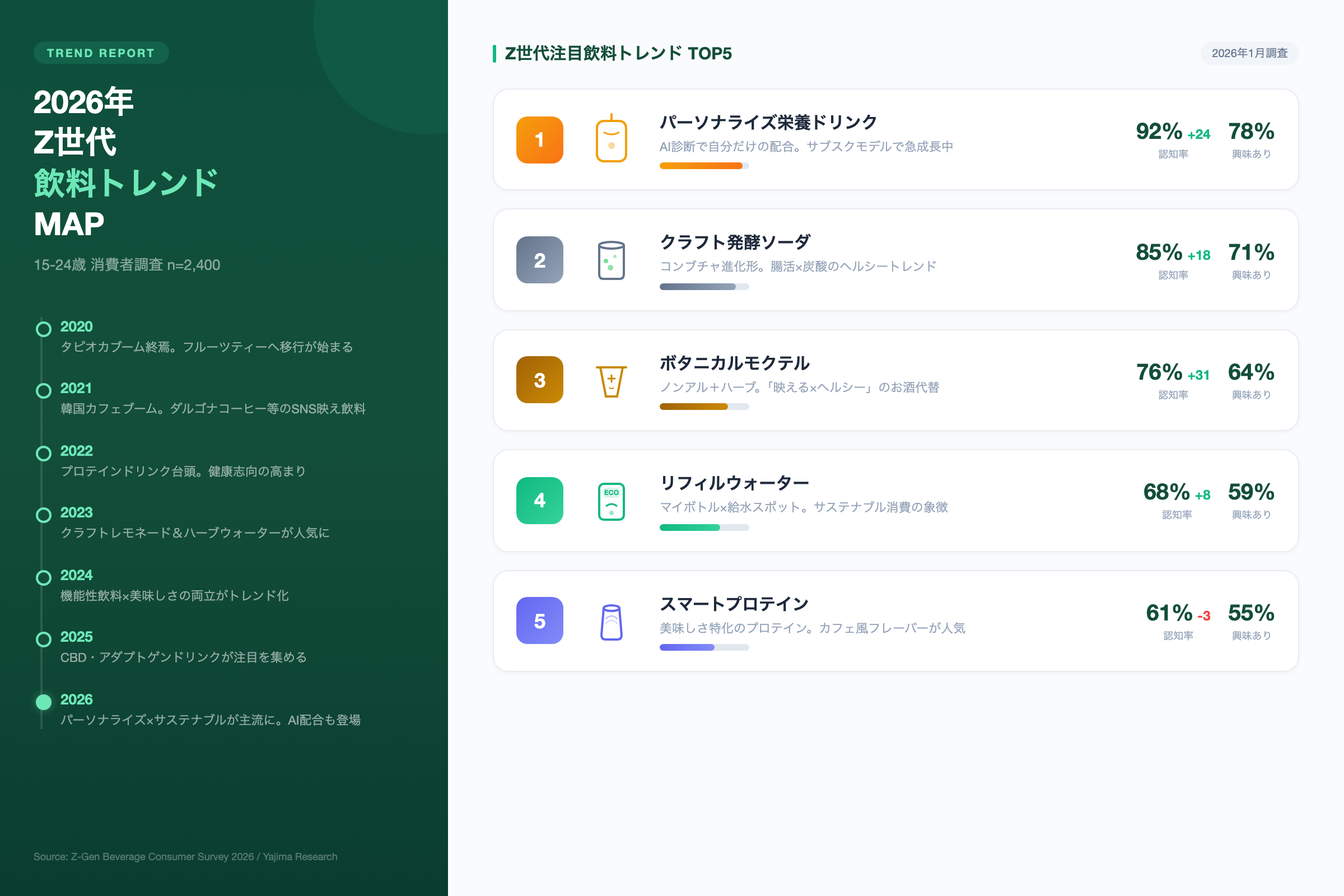
Task: Click the purple rank 5 badge
Action: coord(539,620)
